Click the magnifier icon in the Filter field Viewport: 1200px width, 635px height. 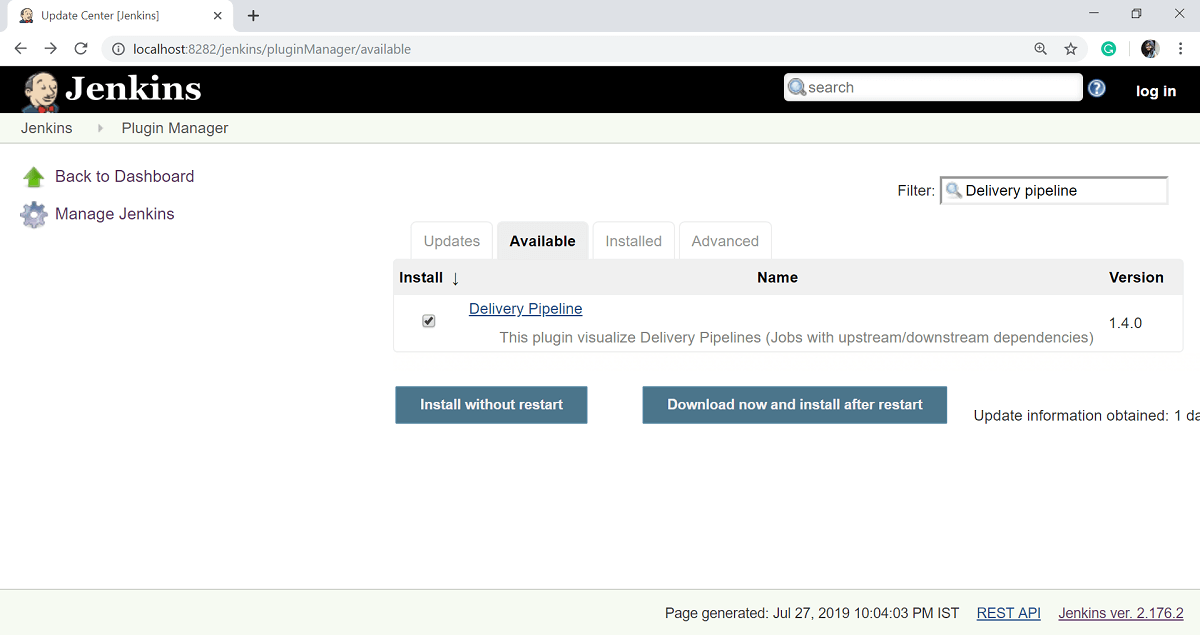pyautogui.click(x=954, y=190)
